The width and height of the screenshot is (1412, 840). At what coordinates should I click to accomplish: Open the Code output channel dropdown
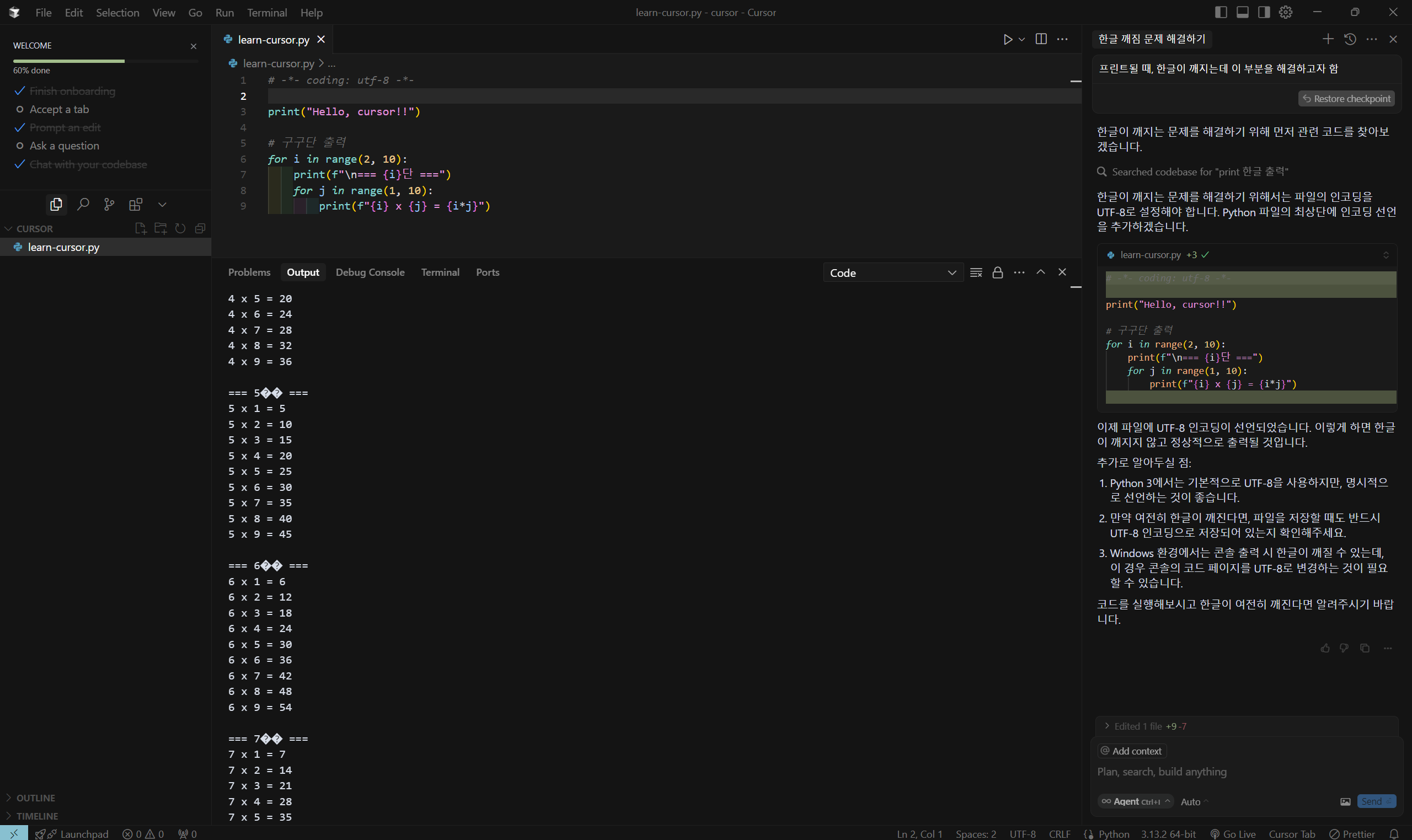[x=892, y=273]
